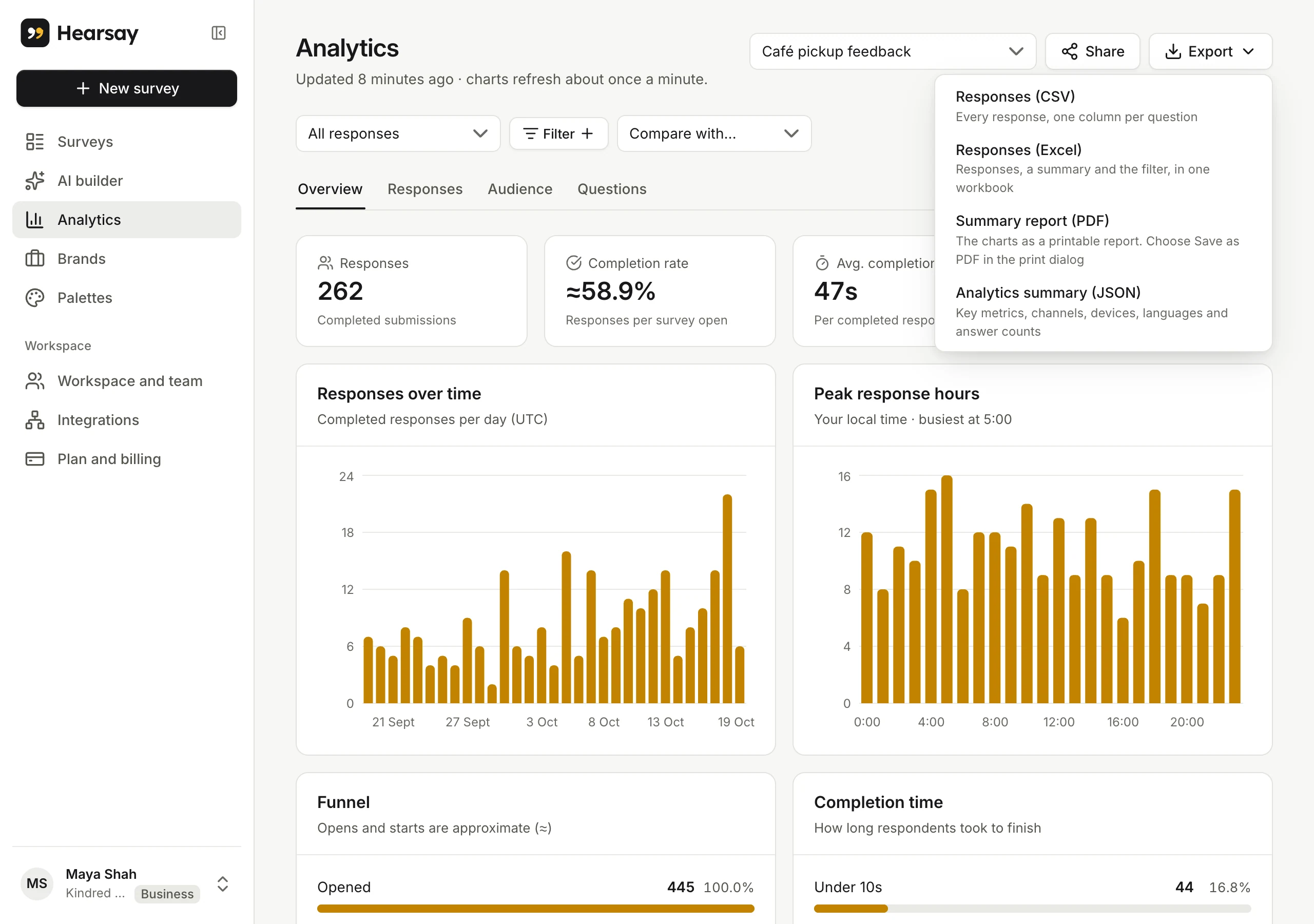Click the Under 10s progress bar

point(1032,909)
